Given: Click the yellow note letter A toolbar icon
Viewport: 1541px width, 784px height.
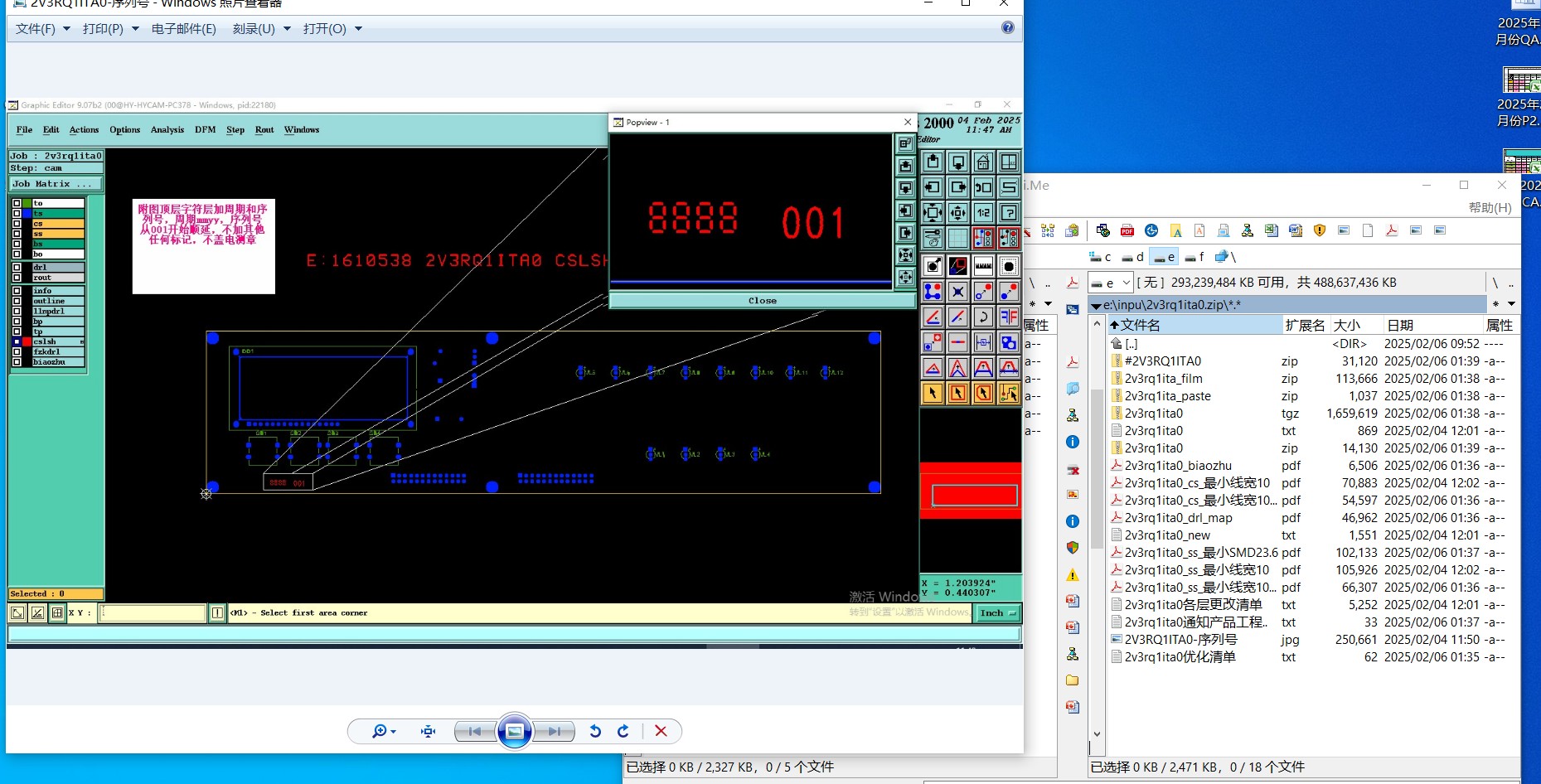Looking at the screenshot, I should coord(1175,230).
